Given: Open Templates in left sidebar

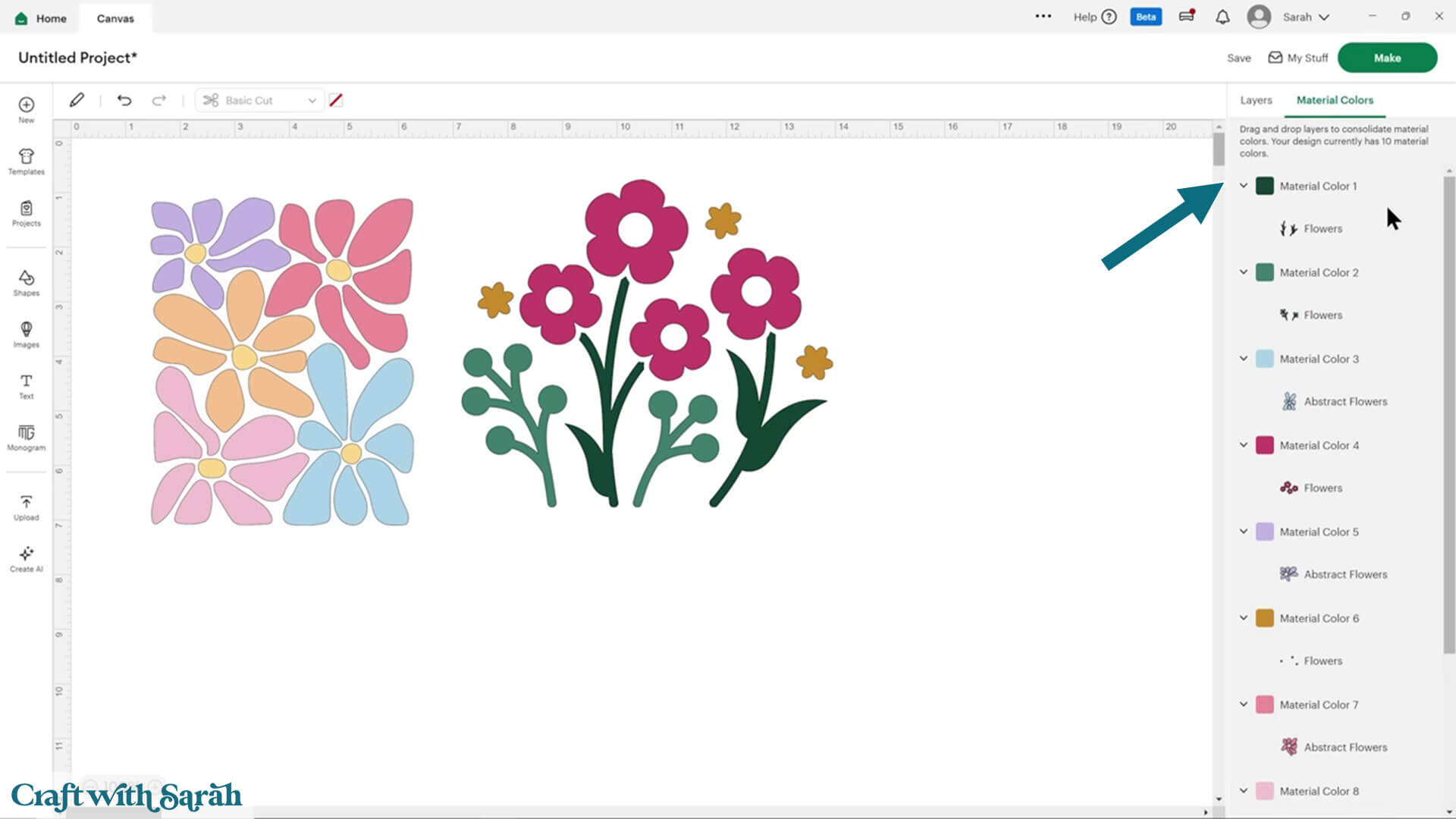Looking at the screenshot, I should click(26, 161).
